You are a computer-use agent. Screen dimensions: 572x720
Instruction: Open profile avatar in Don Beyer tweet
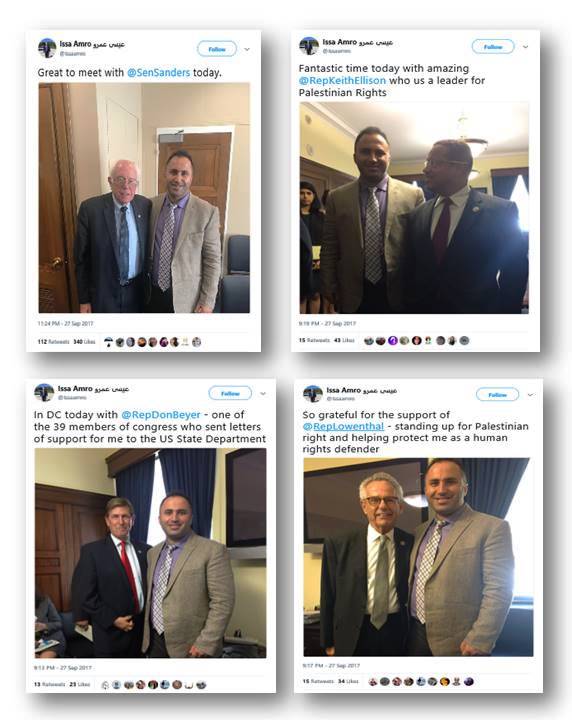pyautogui.click(x=44, y=392)
